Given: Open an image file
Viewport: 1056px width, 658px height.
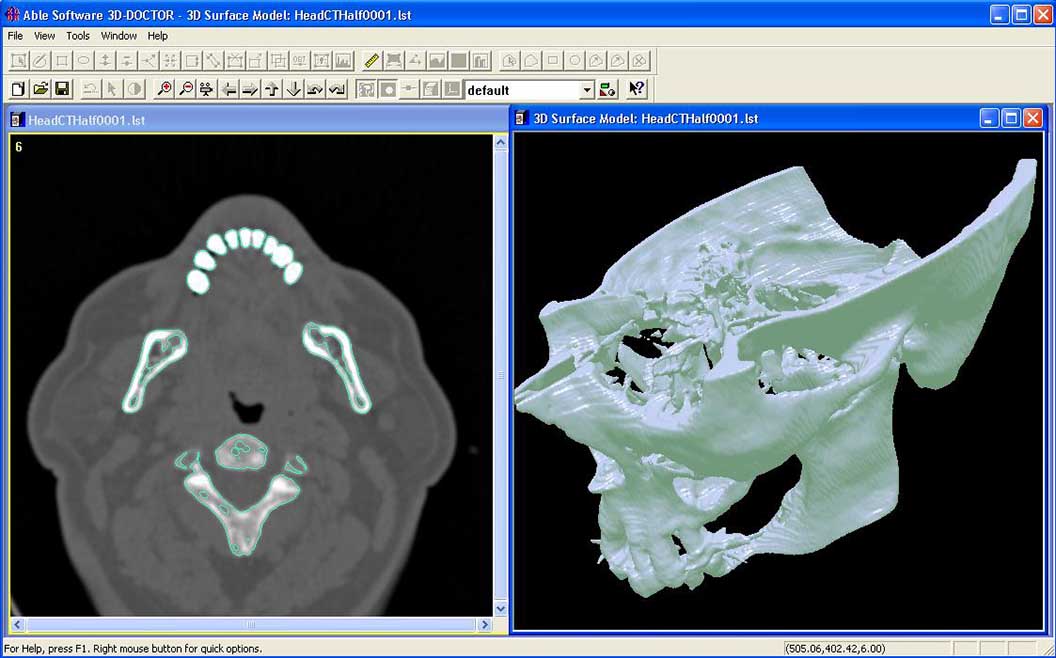Looking at the screenshot, I should click(40, 89).
